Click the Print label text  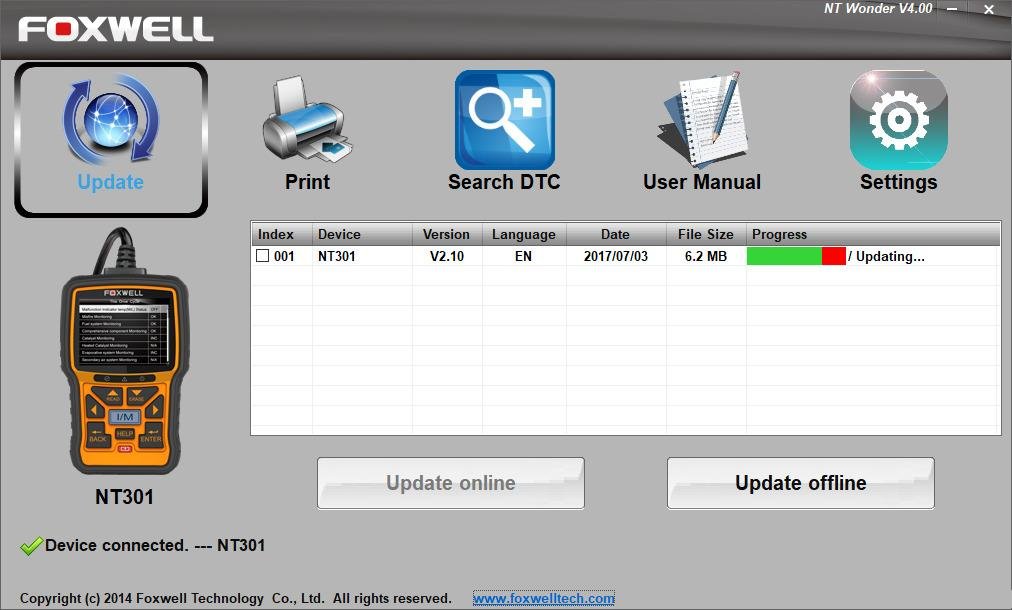tap(307, 182)
